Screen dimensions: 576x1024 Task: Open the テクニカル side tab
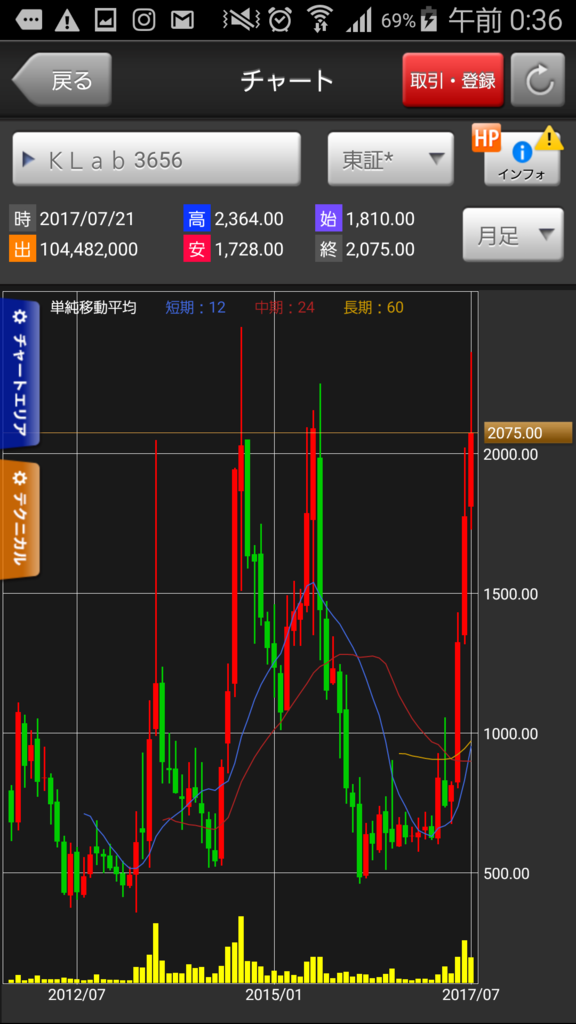click(x=20, y=520)
